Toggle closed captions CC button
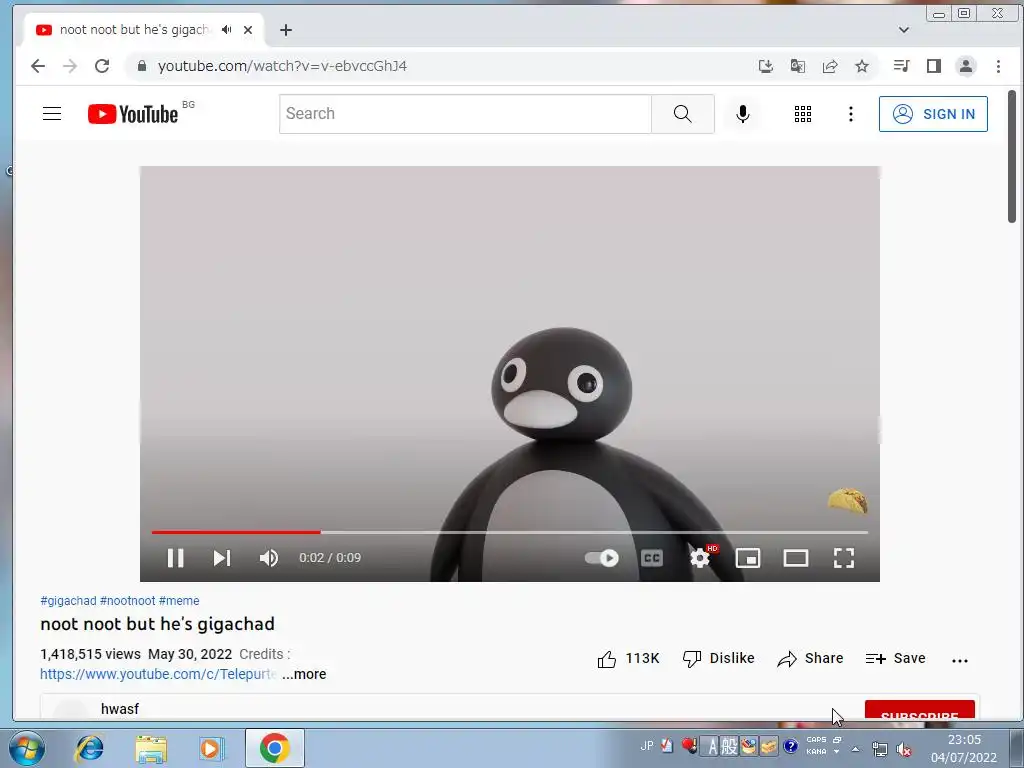Viewport: 1024px width, 768px height. pos(652,558)
